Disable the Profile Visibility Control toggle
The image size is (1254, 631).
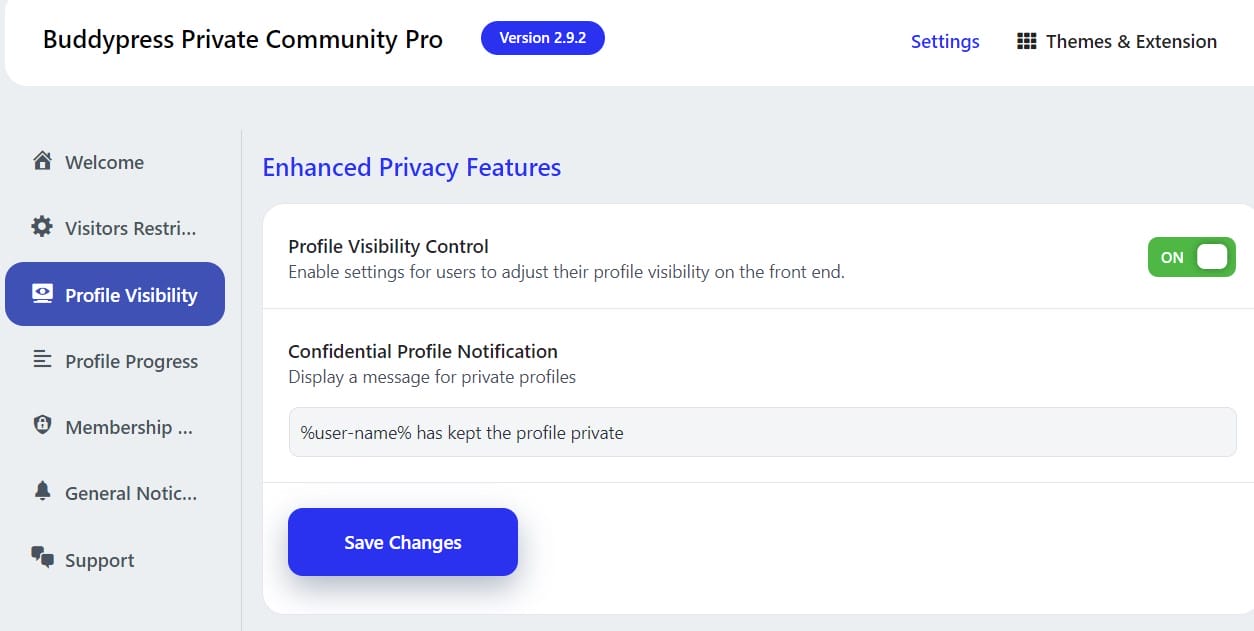click(x=1191, y=257)
